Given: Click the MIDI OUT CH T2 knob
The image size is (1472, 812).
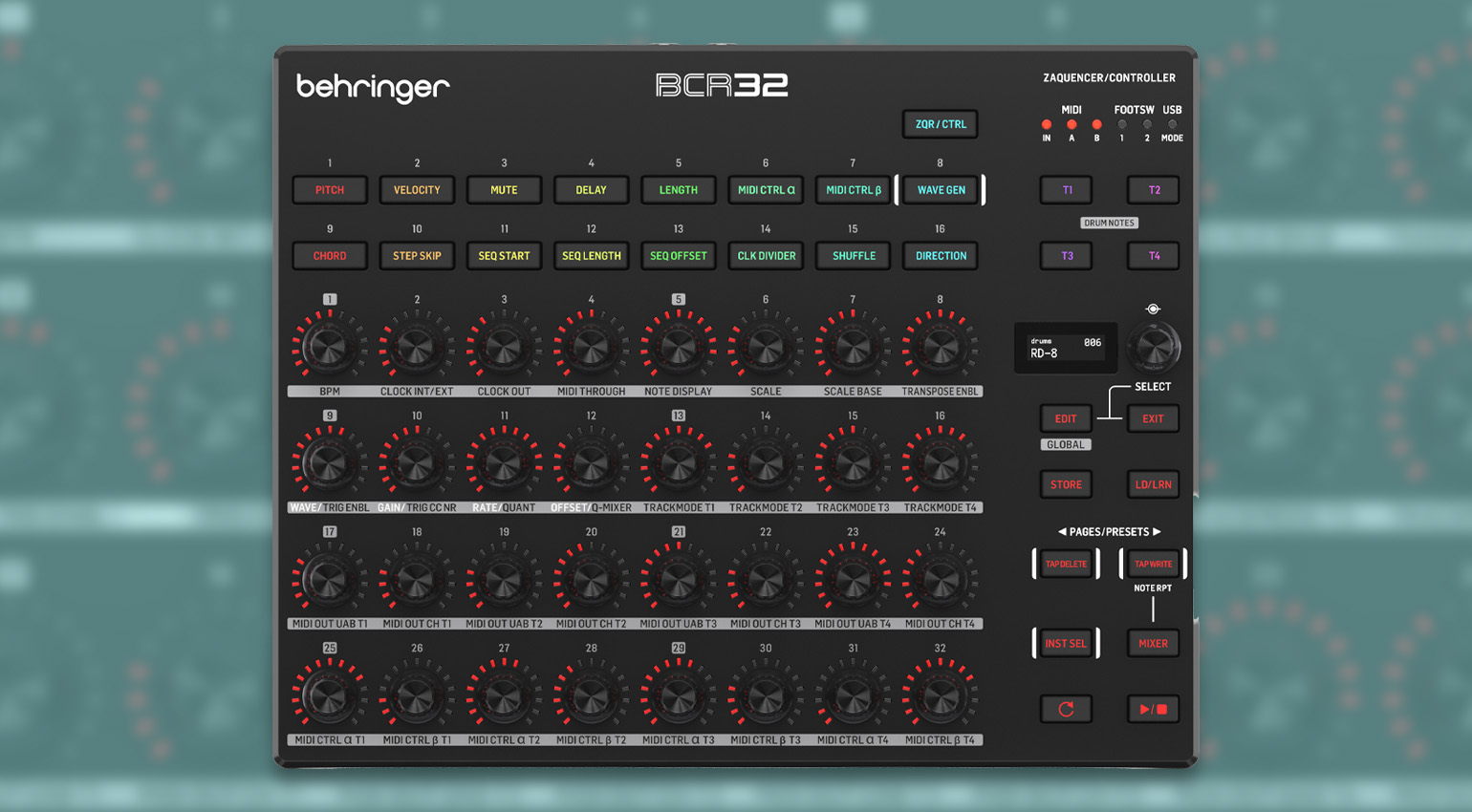Looking at the screenshot, I should pyautogui.click(x=591, y=580).
